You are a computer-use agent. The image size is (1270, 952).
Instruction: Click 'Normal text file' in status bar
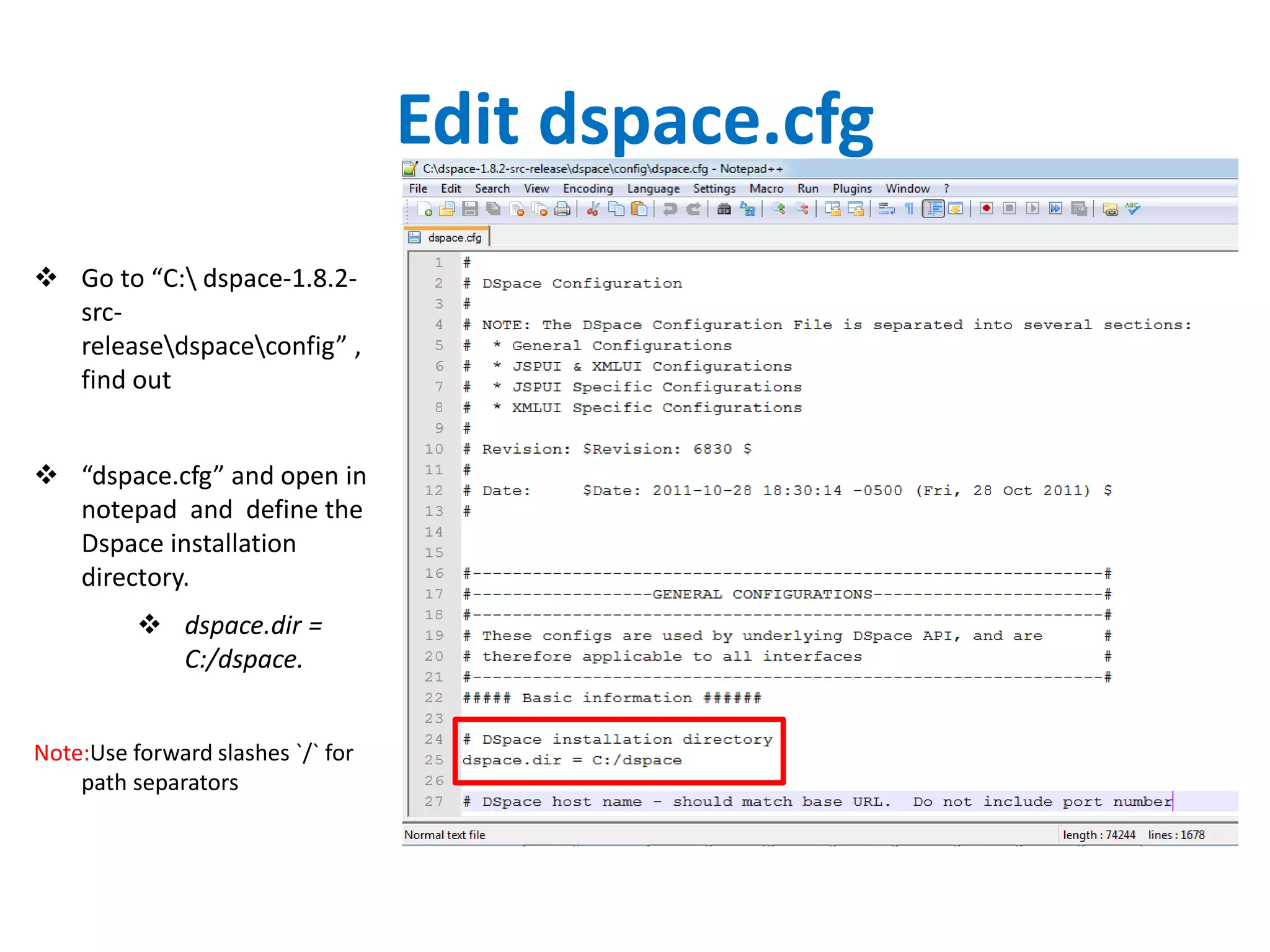[x=445, y=835]
